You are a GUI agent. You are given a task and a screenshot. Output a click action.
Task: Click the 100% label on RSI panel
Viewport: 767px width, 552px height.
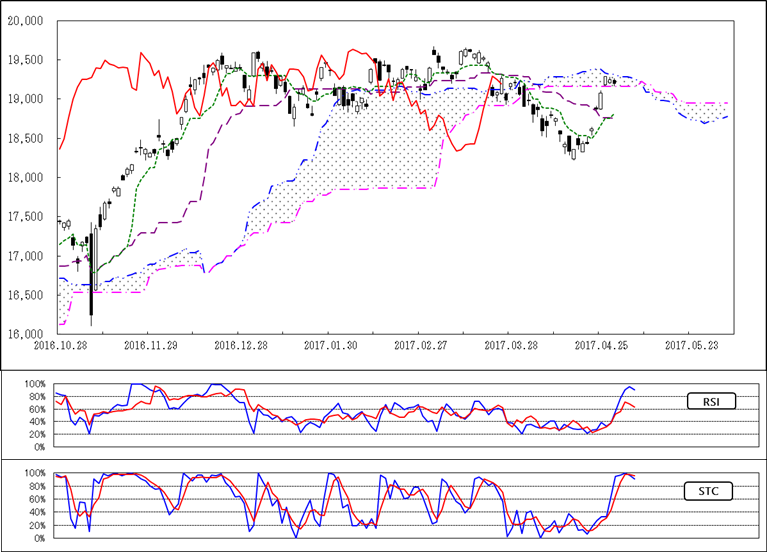[35, 384]
